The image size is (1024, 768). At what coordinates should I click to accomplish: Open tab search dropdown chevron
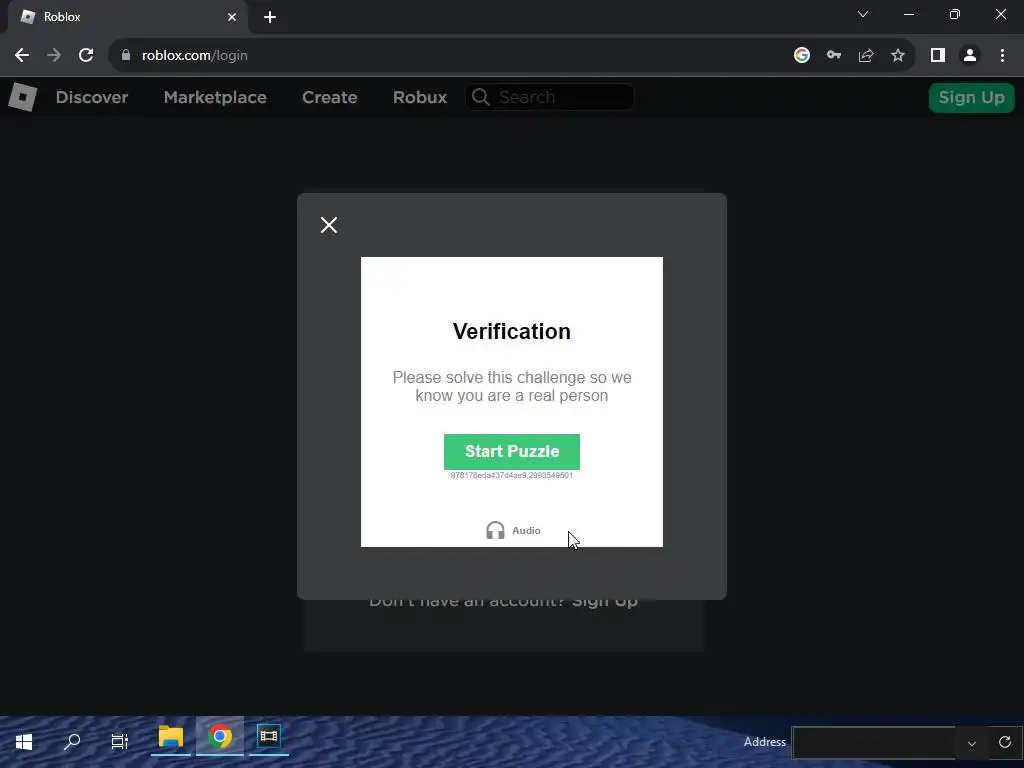click(x=863, y=14)
